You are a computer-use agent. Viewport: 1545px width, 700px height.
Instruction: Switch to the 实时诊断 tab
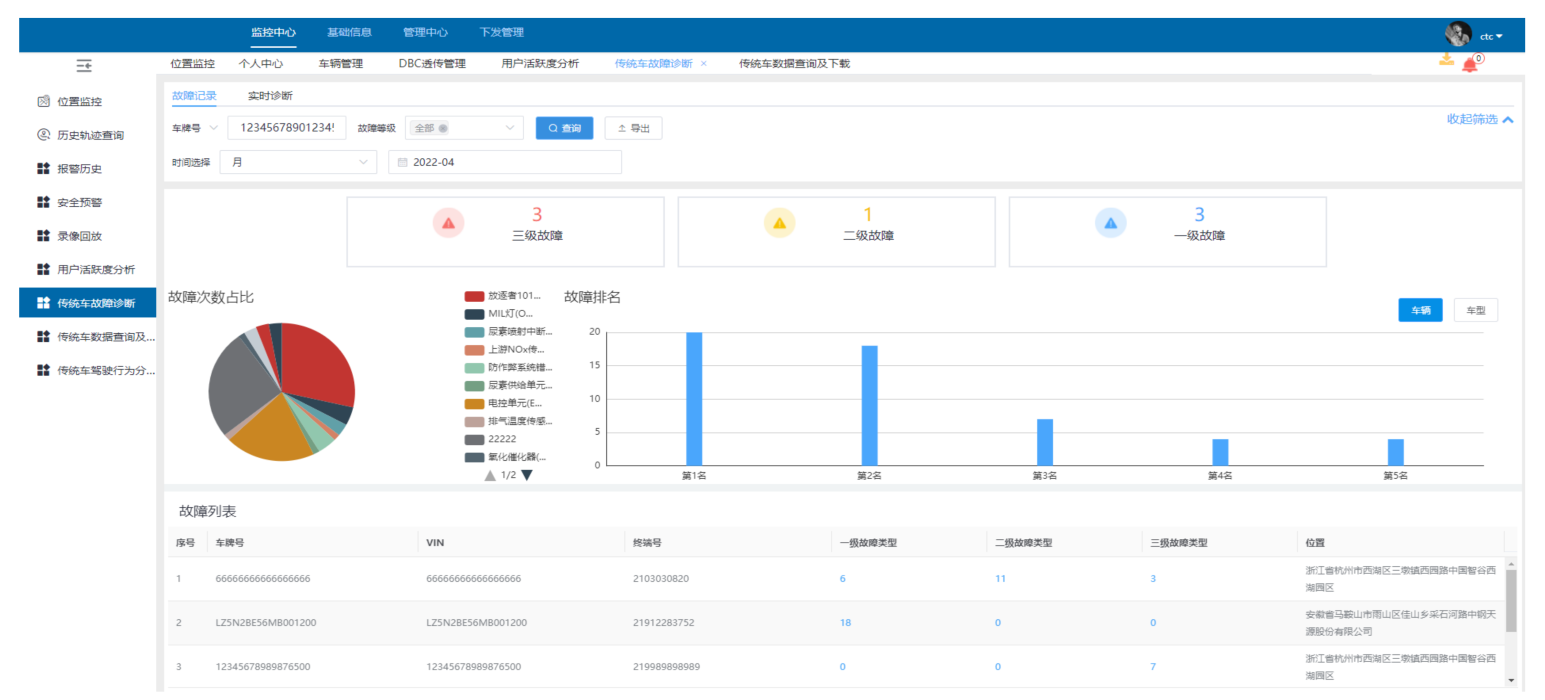click(270, 96)
